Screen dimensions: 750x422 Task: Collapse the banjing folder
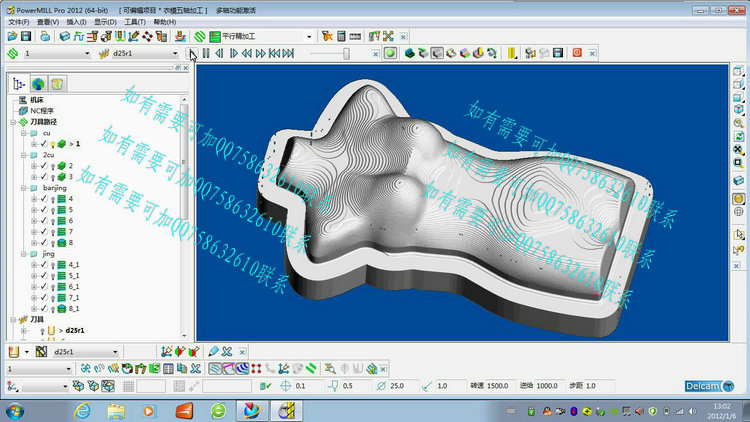(23, 188)
